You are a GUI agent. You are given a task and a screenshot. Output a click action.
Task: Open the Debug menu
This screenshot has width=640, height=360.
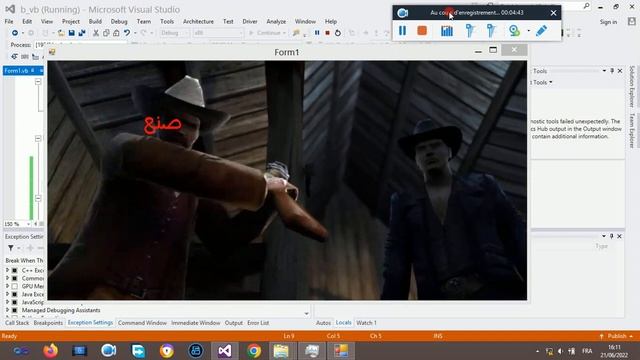pyautogui.click(x=119, y=21)
